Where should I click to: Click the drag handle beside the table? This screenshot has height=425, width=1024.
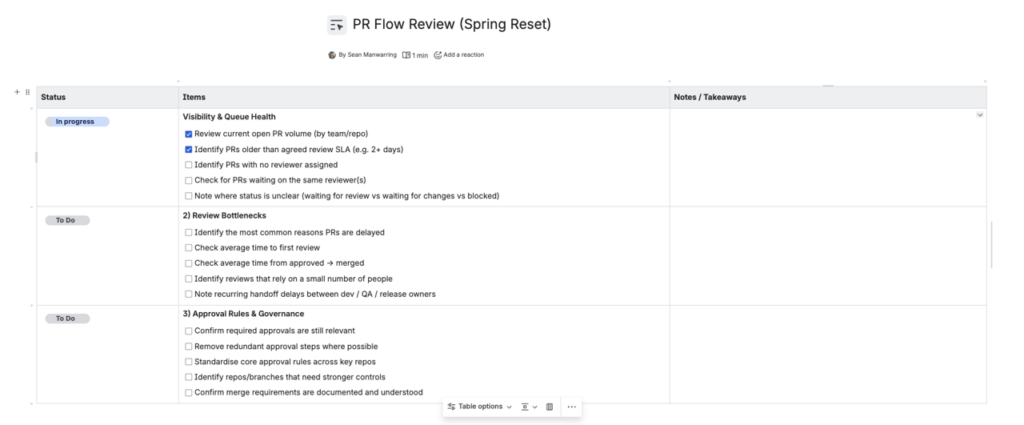pyautogui.click(x=27, y=92)
